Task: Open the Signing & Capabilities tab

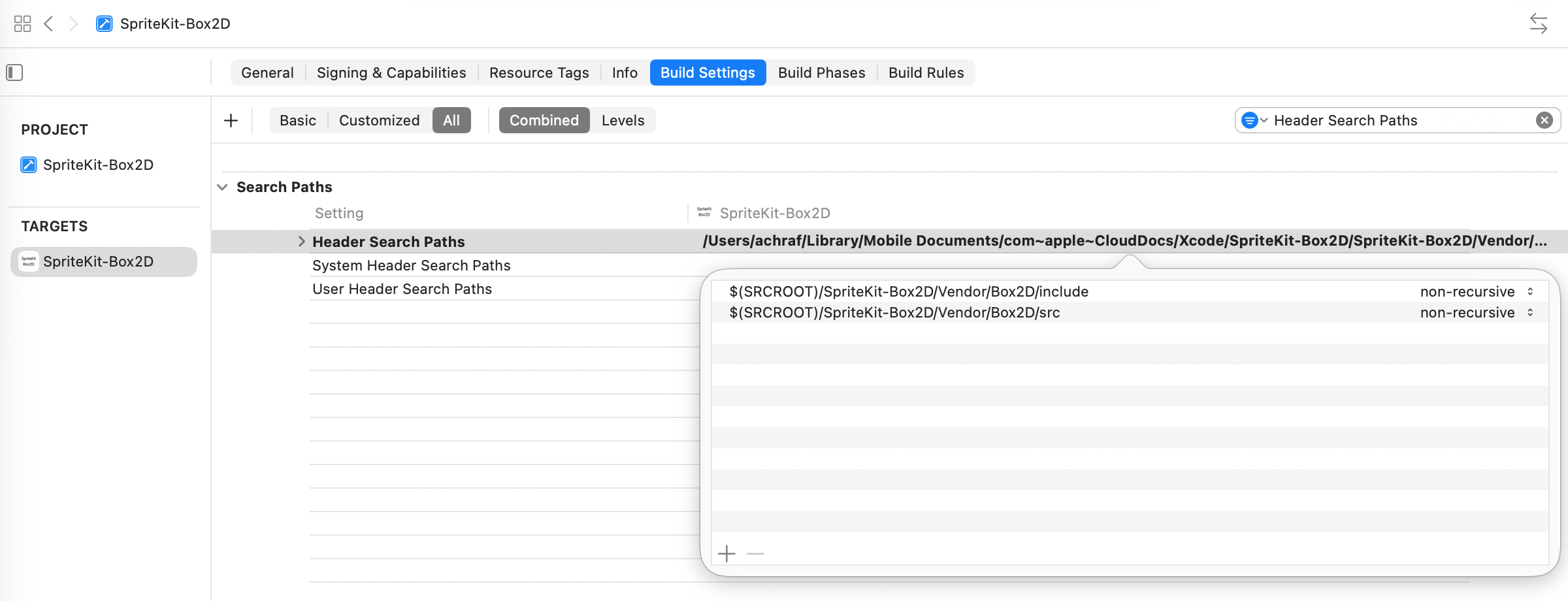Action: point(391,73)
